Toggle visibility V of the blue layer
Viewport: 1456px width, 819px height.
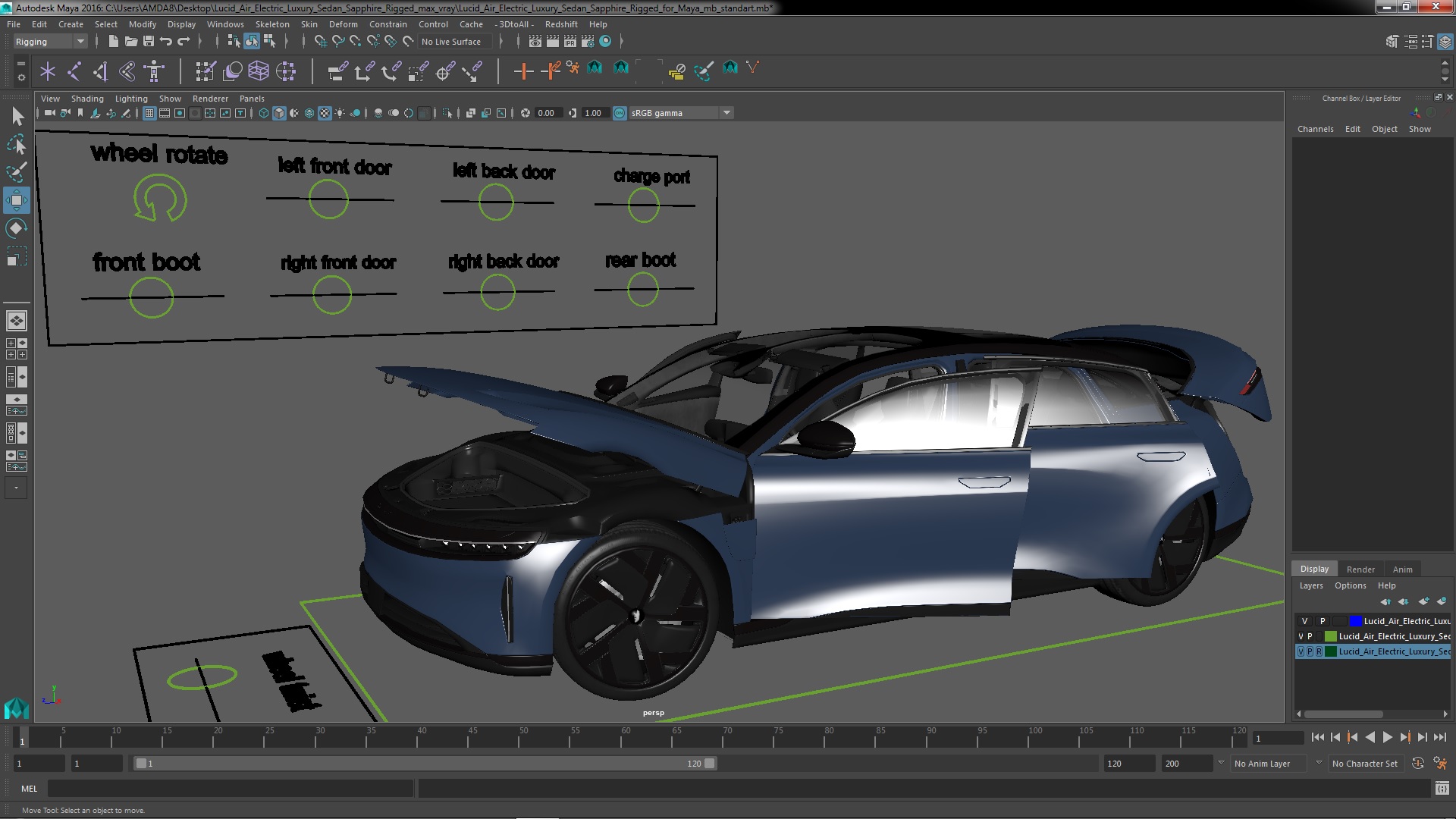[1304, 621]
